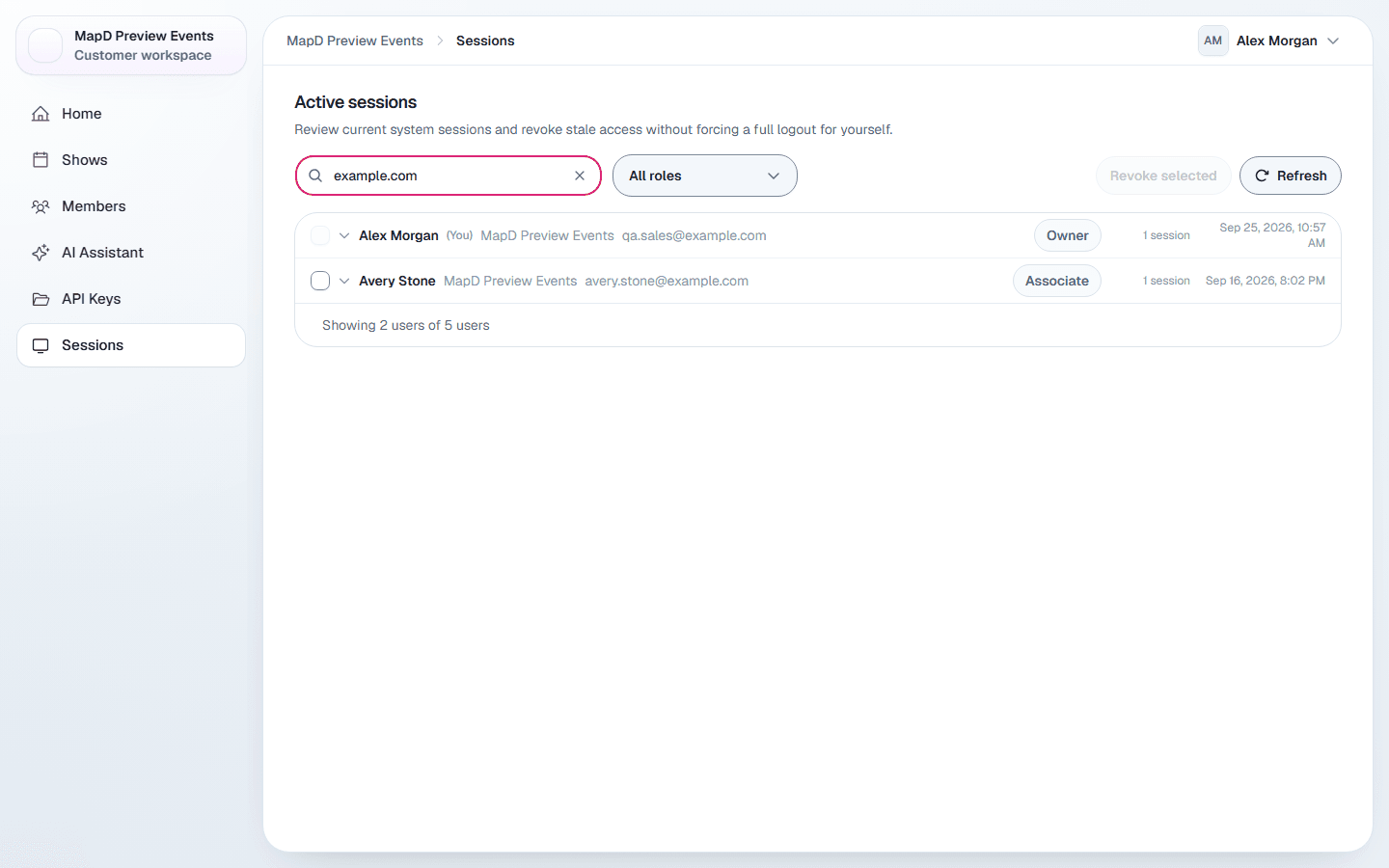Click the Members people icon
The image size is (1389, 868).
pyautogui.click(x=41, y=206)
